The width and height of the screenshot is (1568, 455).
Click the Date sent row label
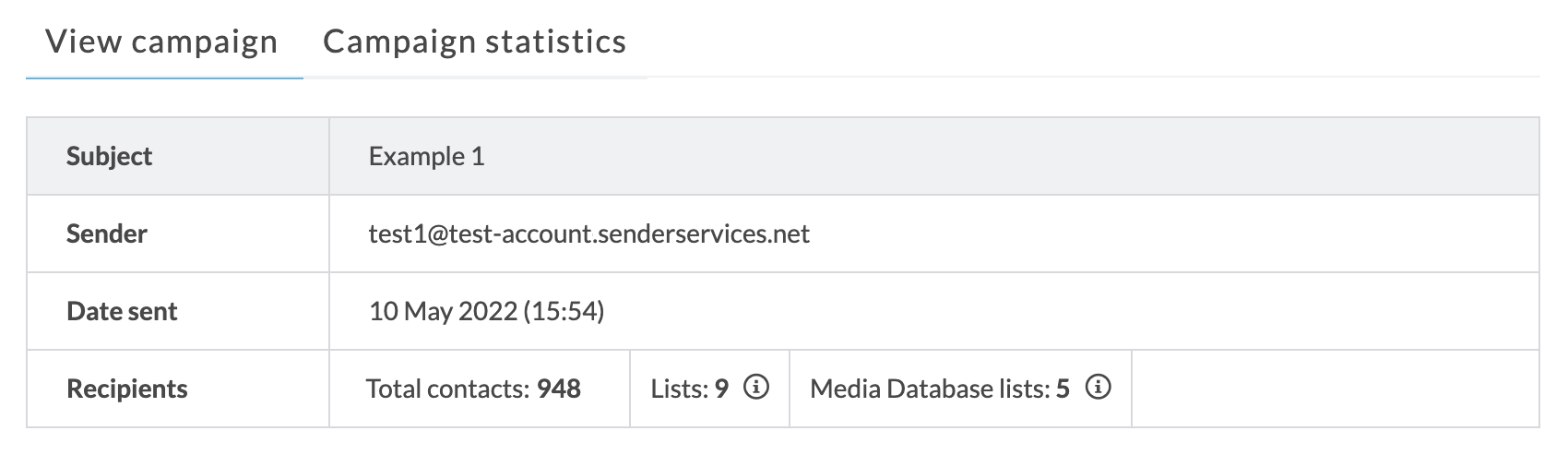[122, 311]
